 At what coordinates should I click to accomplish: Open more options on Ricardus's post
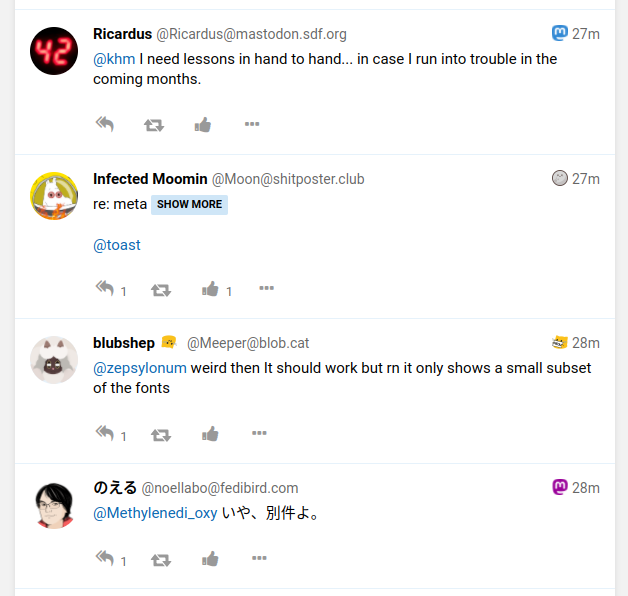click(x=252, y=124)
